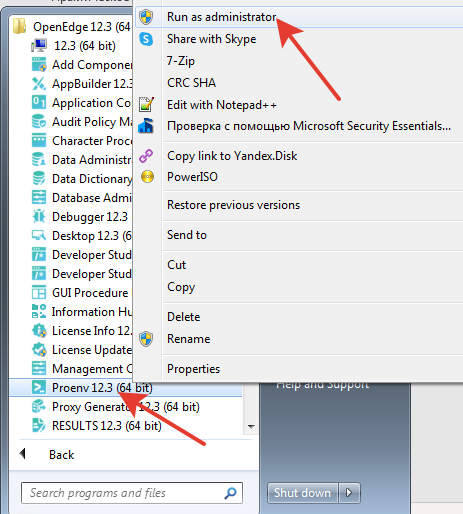This screenshot has height=514, width=463.
Task: Click the Data Dictionary icon
Action: tap(39, 179)
